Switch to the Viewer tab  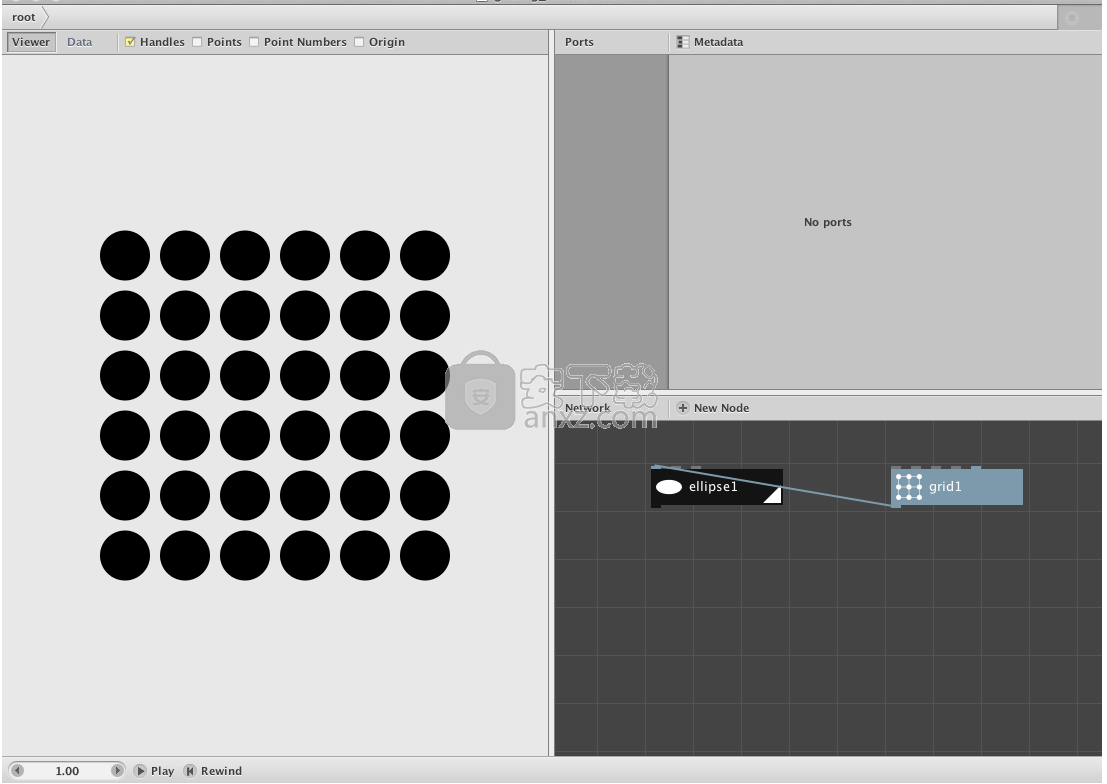tap(31, 42)
